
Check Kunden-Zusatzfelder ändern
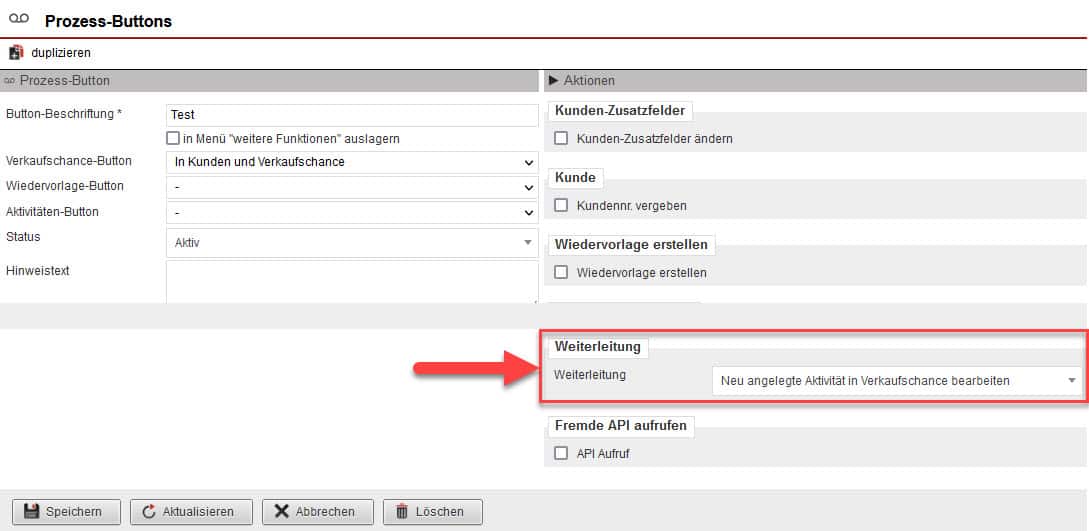point(561,138)
